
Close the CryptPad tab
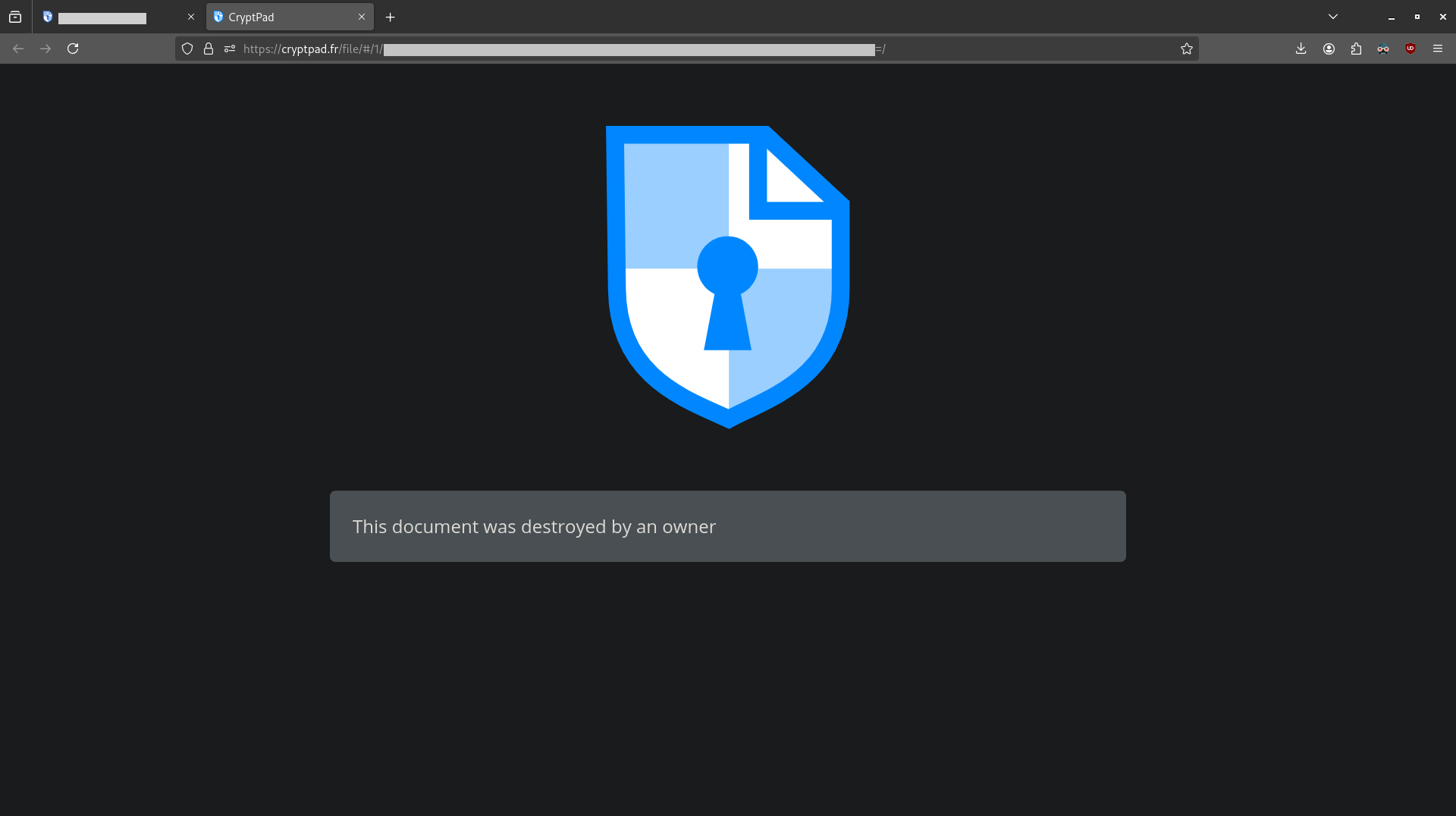(362, 17)
